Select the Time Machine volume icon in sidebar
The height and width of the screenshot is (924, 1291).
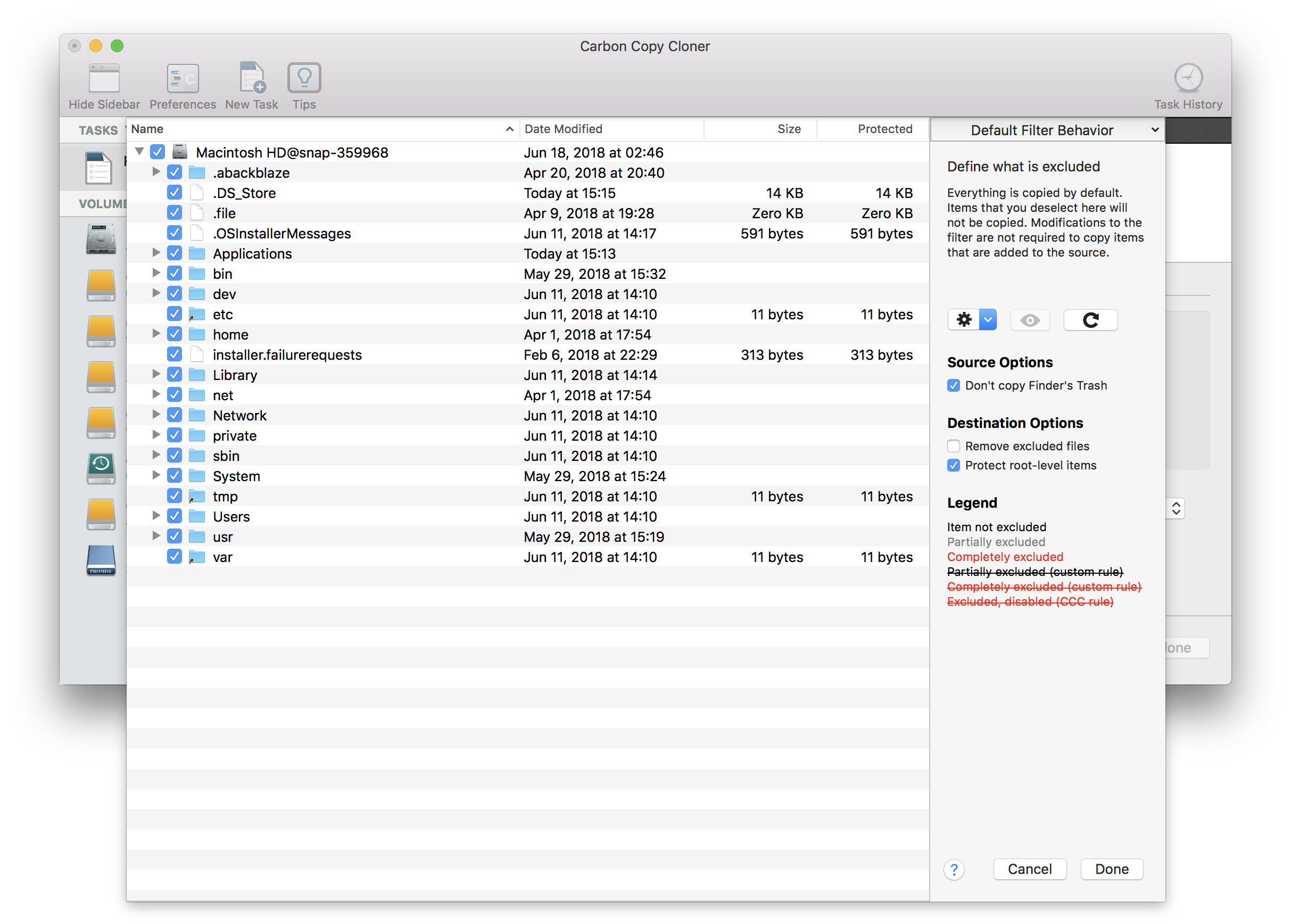[x=101, y=467]
